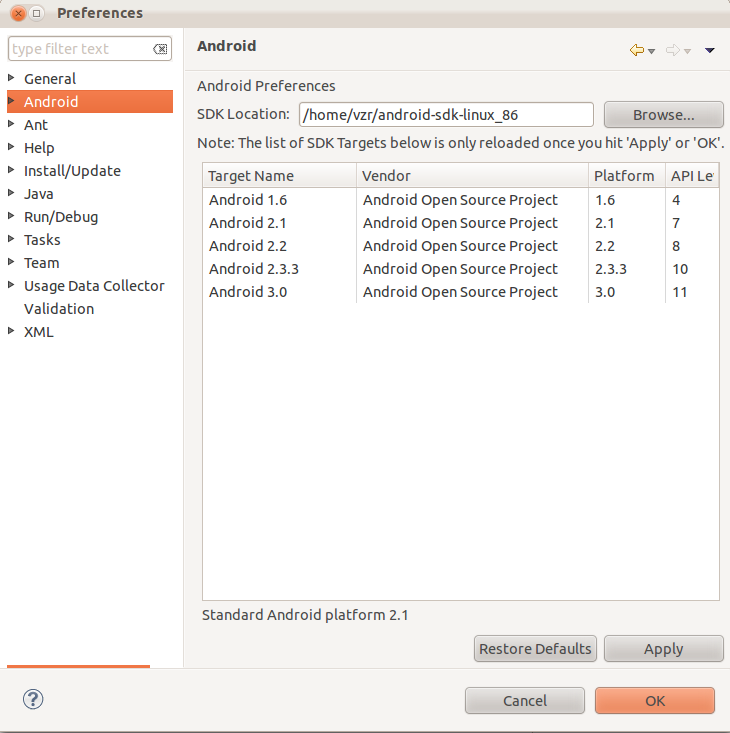Expand the Tasks category arrow
The width and height of the screenshot is (730, 733).
12,238
